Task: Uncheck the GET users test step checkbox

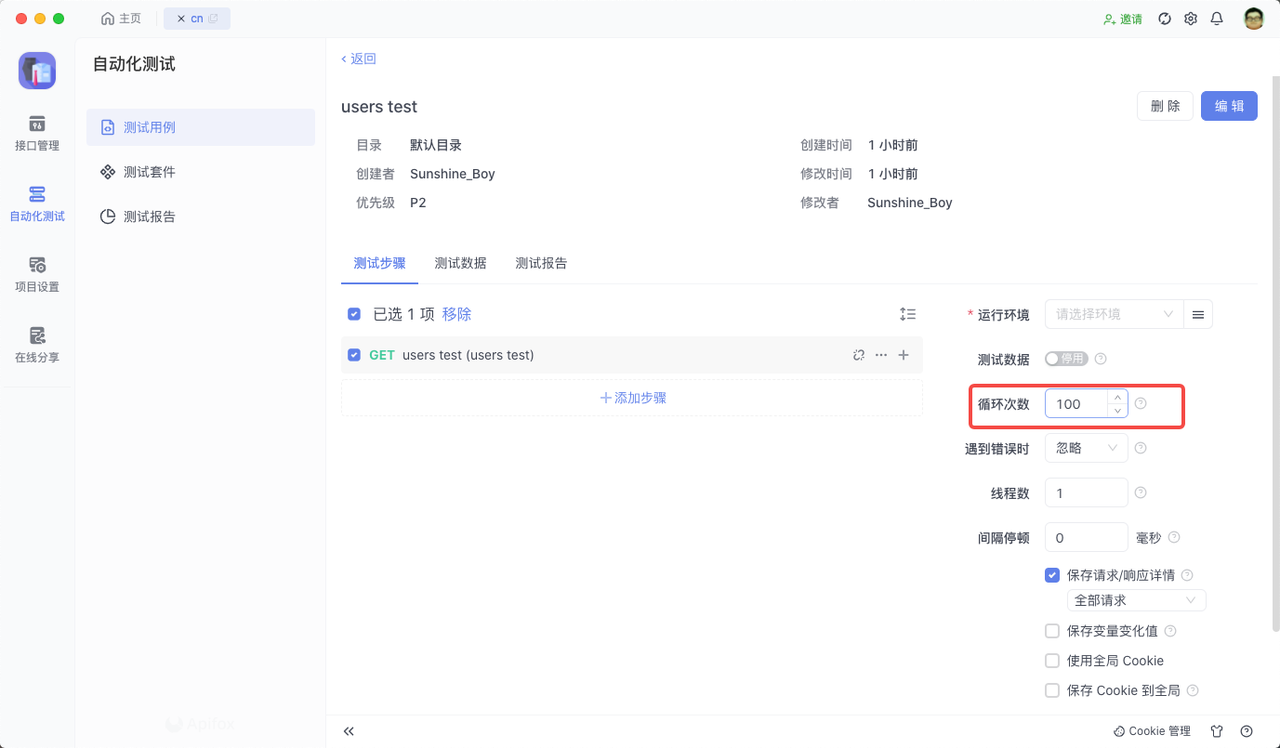Action: pos(354,355)
